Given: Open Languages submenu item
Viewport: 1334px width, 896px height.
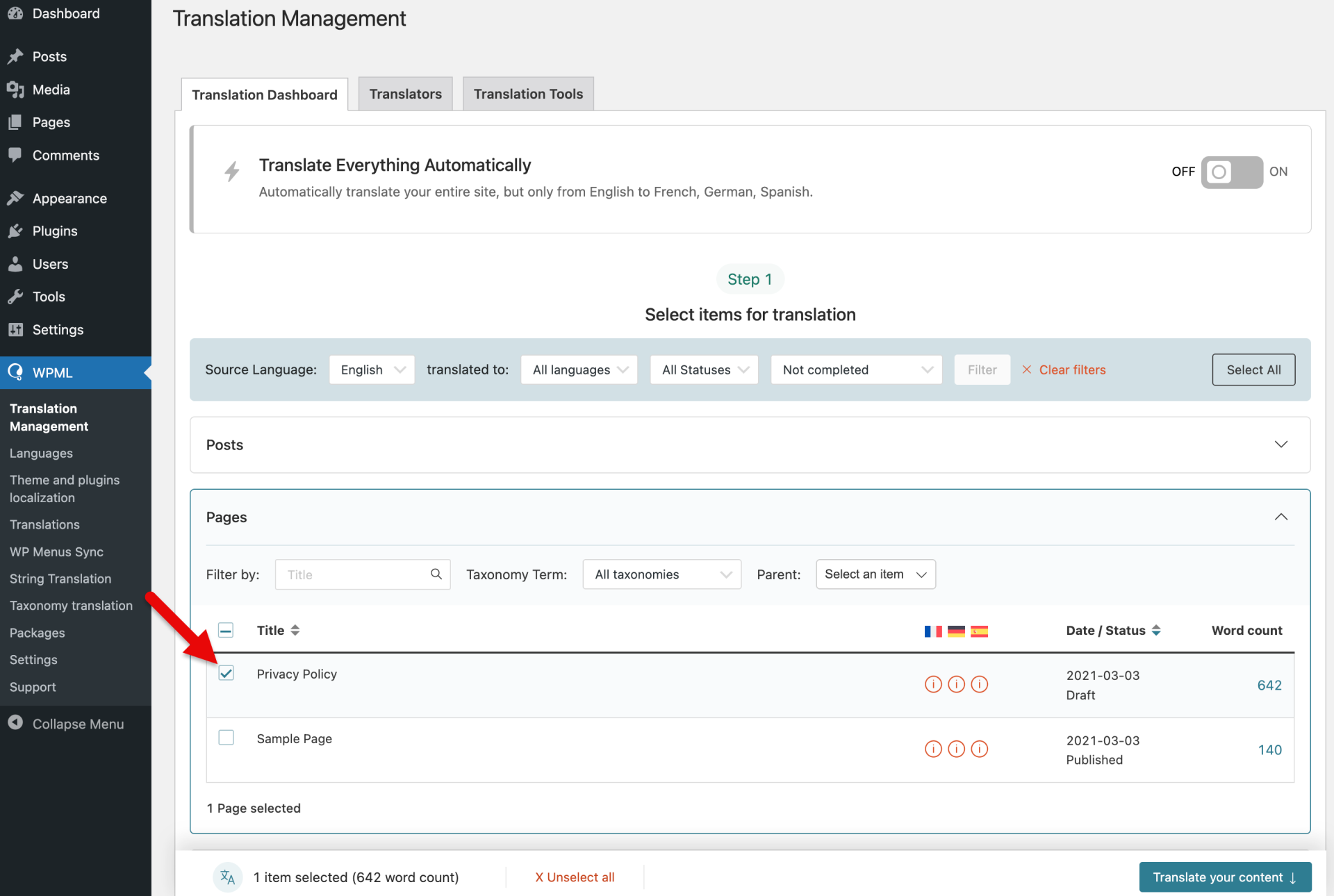Looking at the screenshot, I should click(x=41, y=453).
